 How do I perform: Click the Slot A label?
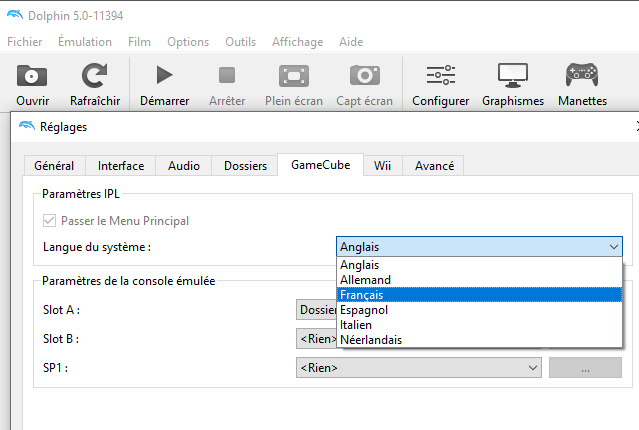(62, 310)
